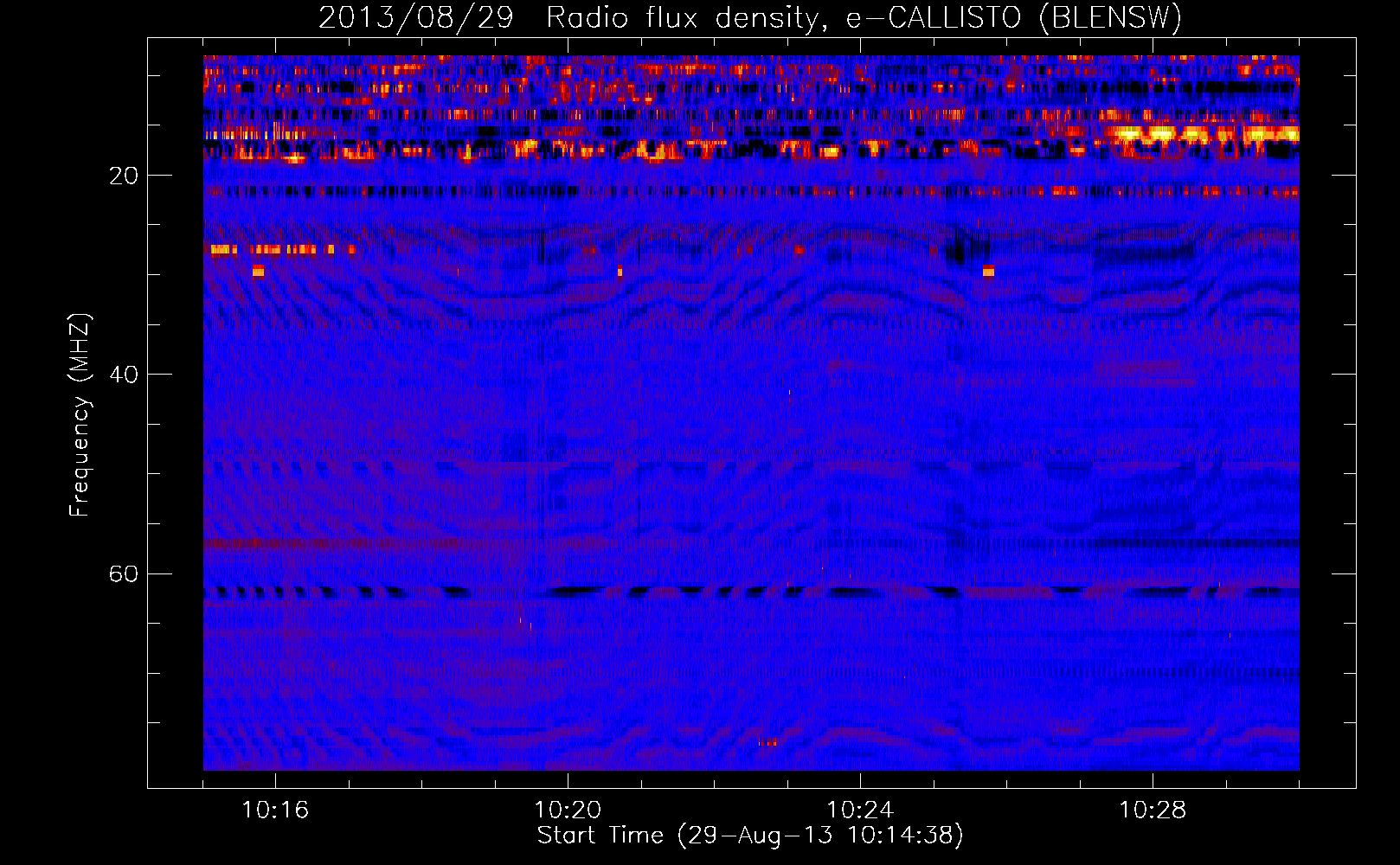1400x865 pixels.
Task: Click the 10:20 time tick label
Action: click(568, 811)
